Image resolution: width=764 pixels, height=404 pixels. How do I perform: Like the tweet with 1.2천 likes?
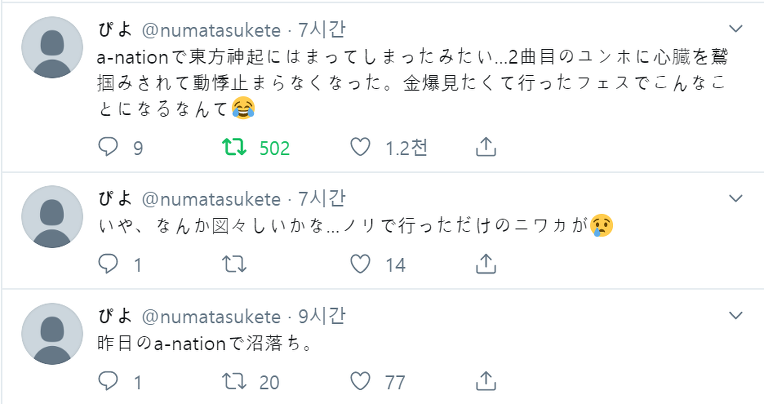tap(361, 148)
